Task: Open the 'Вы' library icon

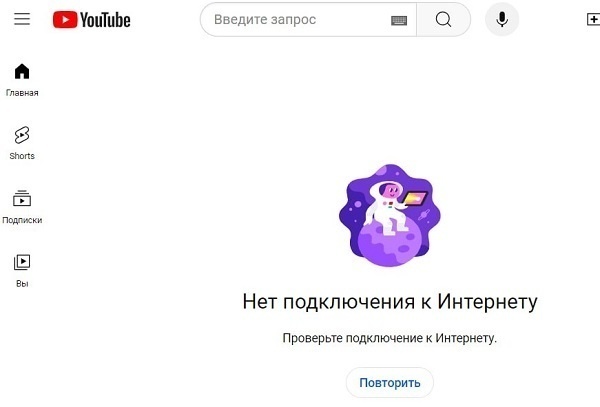Action: click(x=22, y=262)
